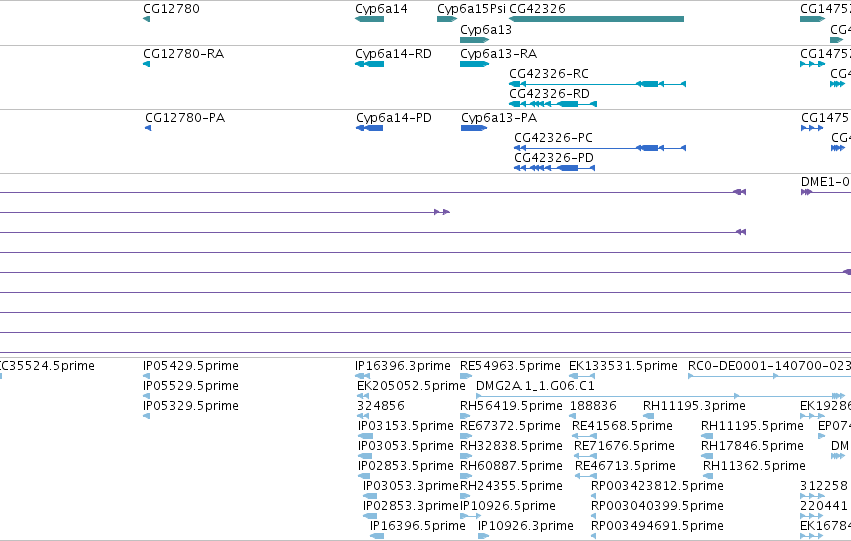The image size is (851, 541).
Task: Select the Cyp6a14 gene label
Action: pos(381,9)
